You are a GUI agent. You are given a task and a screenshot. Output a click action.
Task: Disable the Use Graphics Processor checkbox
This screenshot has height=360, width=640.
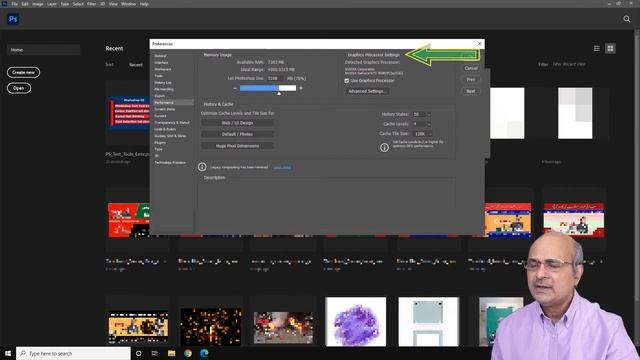(x=347, y=81)
